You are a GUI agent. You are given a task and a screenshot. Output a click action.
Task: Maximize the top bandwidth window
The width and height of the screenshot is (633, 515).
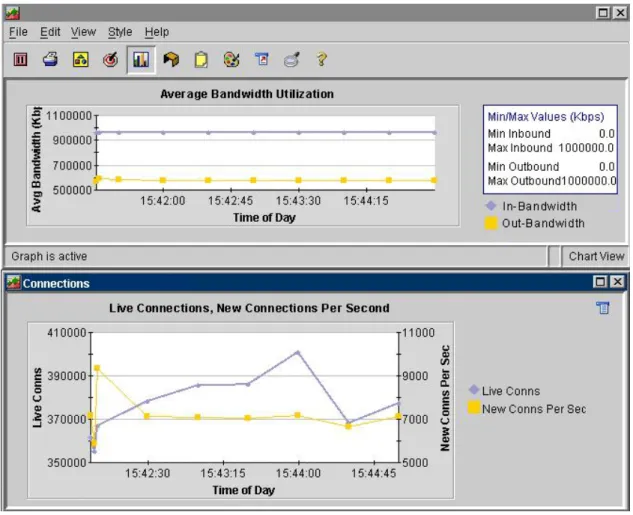click(x=603, y=13)
